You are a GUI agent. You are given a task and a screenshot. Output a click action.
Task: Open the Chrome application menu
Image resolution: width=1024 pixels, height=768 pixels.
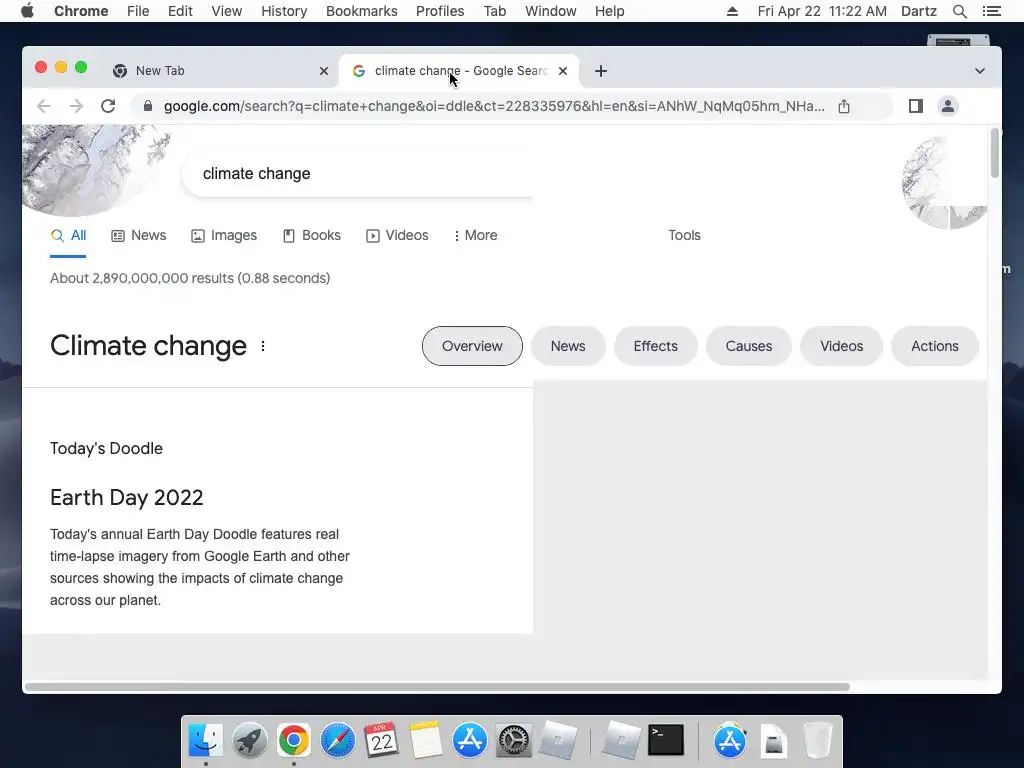81,11
